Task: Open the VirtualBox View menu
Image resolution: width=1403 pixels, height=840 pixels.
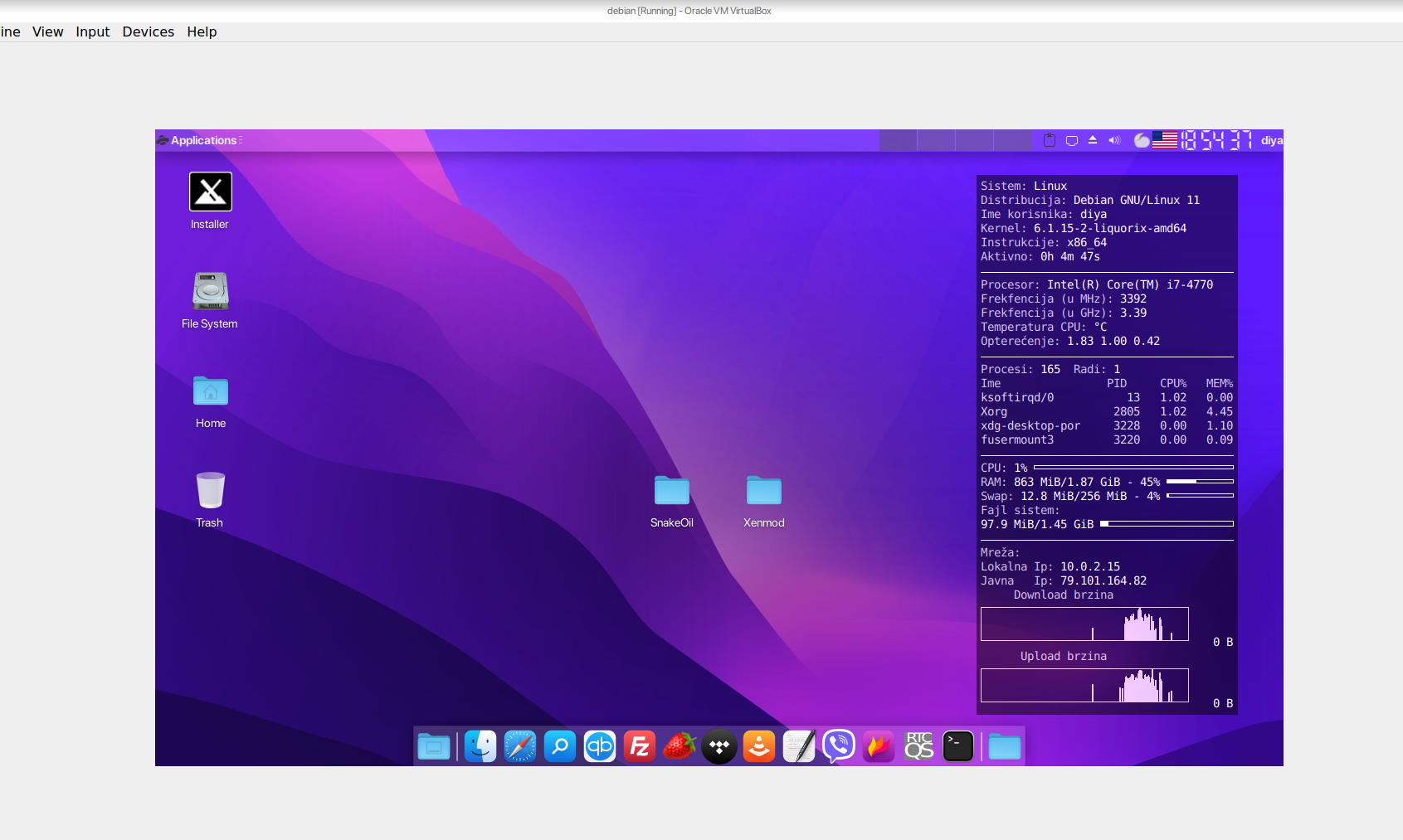Action: point(47,32)
